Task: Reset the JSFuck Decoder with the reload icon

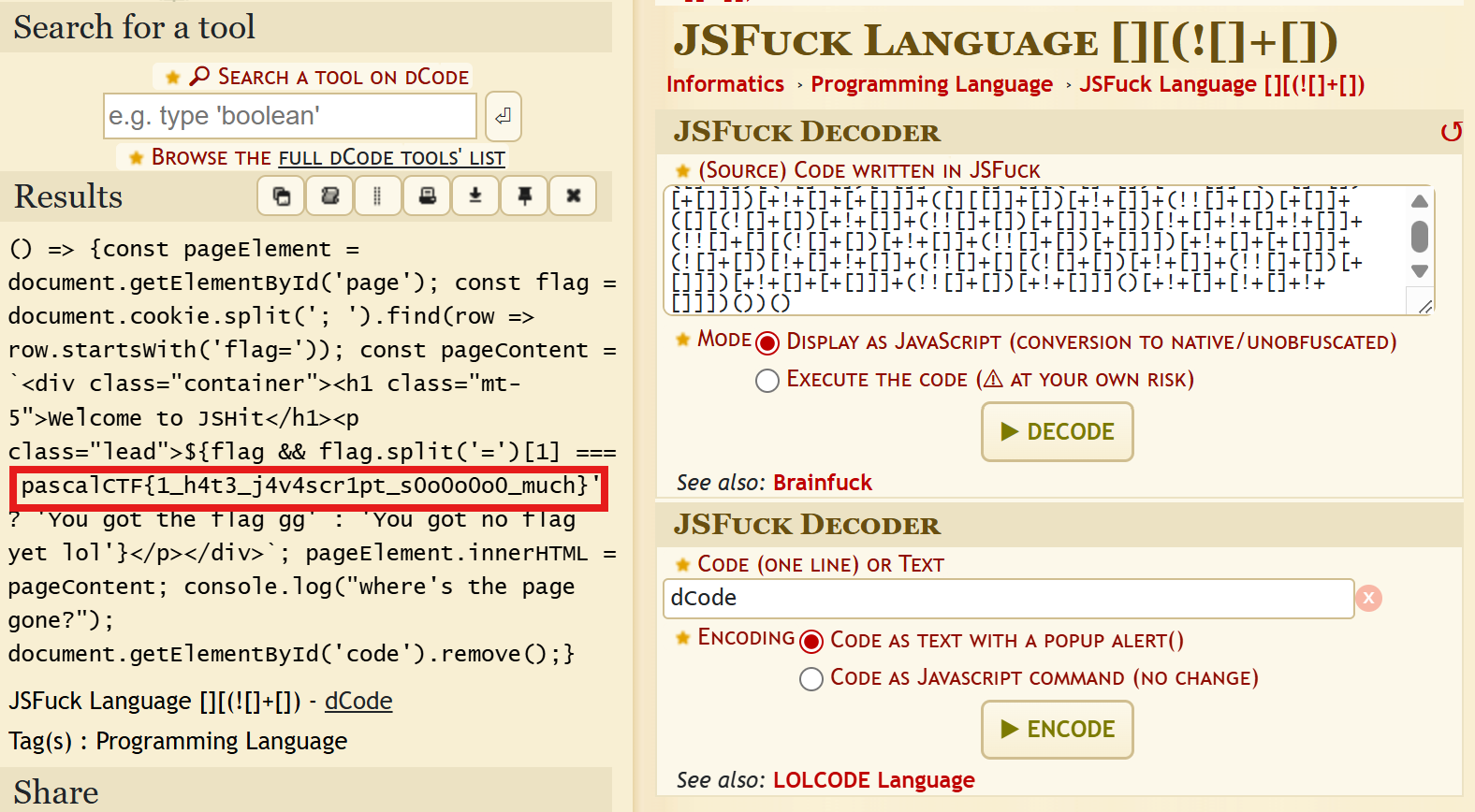Action: pos(1451,132)
